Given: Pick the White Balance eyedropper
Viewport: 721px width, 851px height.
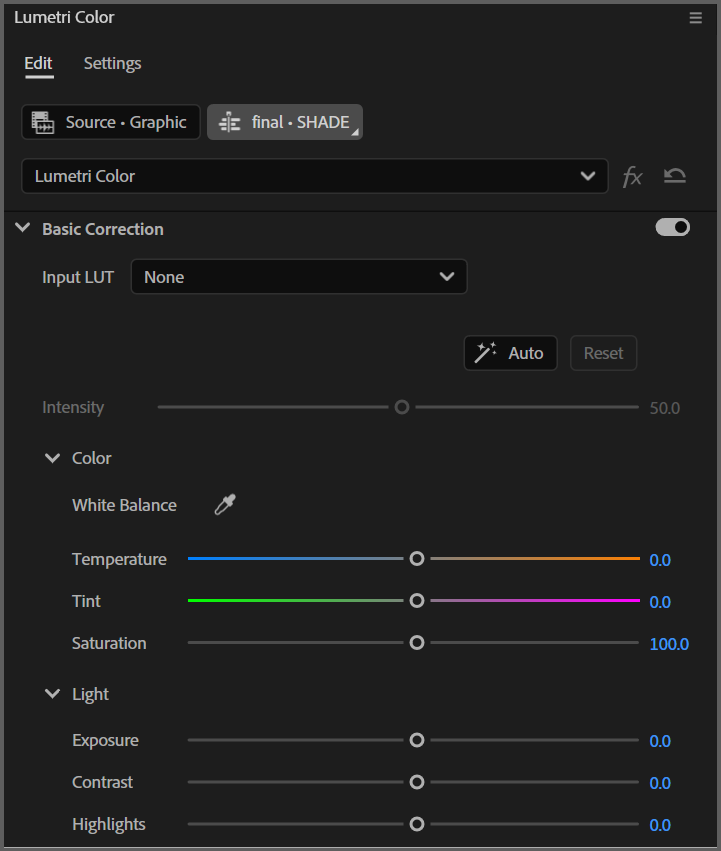Looking at the screenshot, I should coord(225,505).
